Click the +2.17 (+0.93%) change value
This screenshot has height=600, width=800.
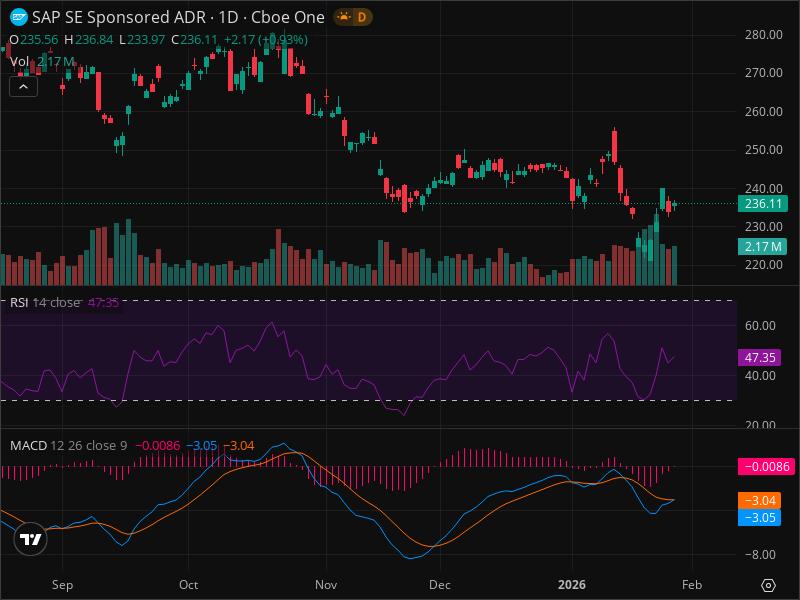point(266,40)
